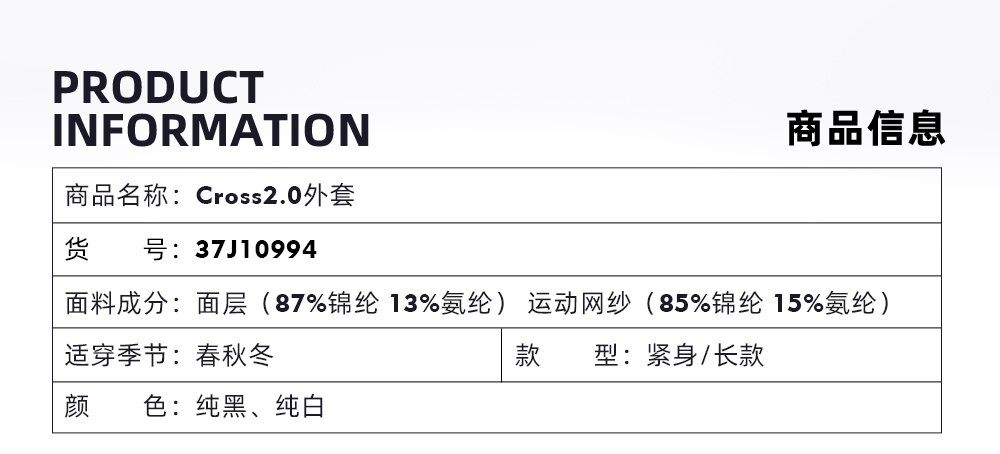Image resolution: width=1000 pixels, height=454 pixels.
Task: Select item number 37J10994
Action: click(257, 249)
